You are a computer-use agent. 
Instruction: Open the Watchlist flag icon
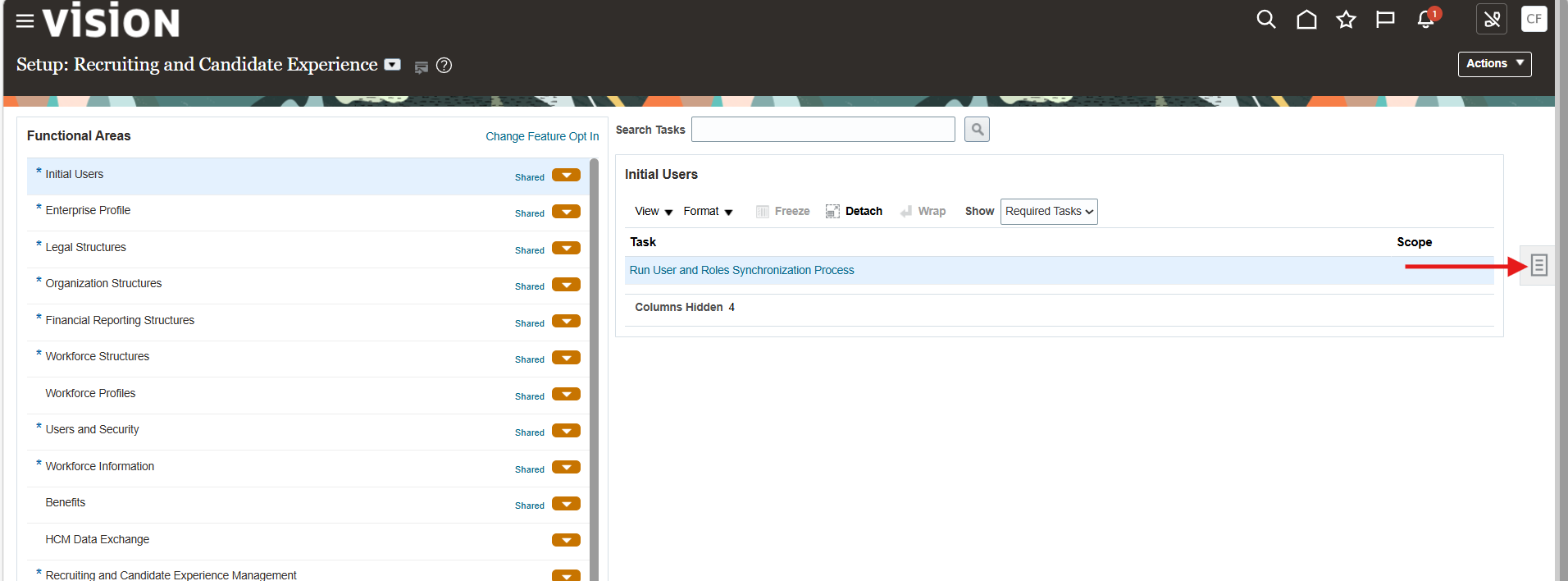[x=1385, y=20]
